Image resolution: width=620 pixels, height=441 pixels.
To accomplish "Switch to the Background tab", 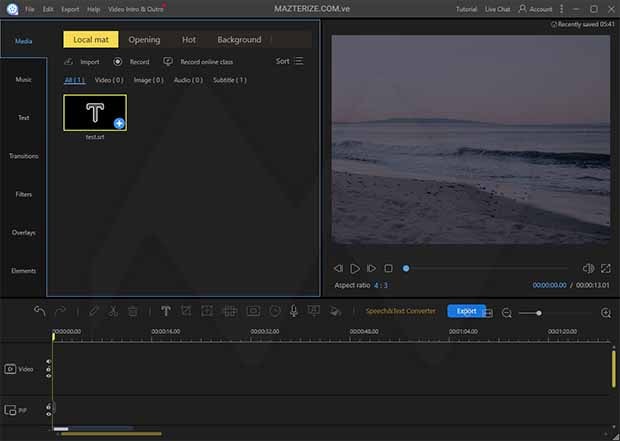I will 239,40.
